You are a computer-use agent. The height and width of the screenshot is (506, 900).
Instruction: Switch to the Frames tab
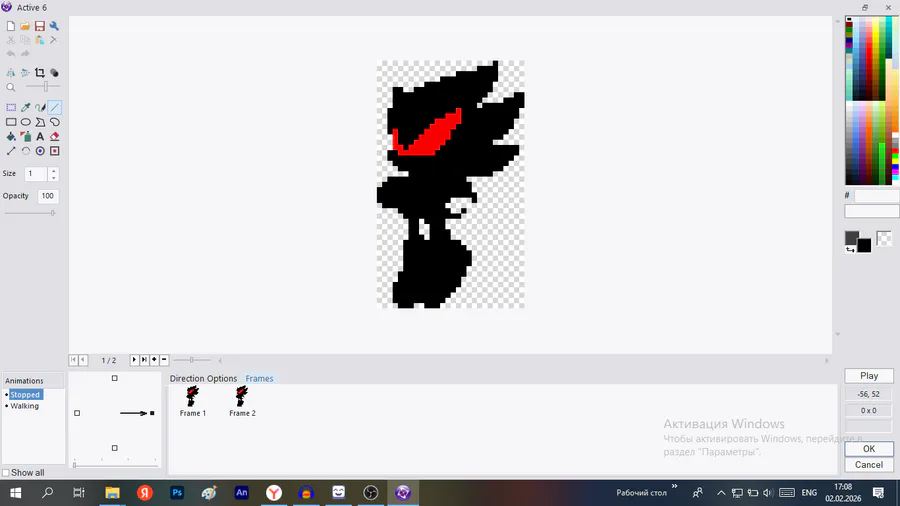[259, 379]
